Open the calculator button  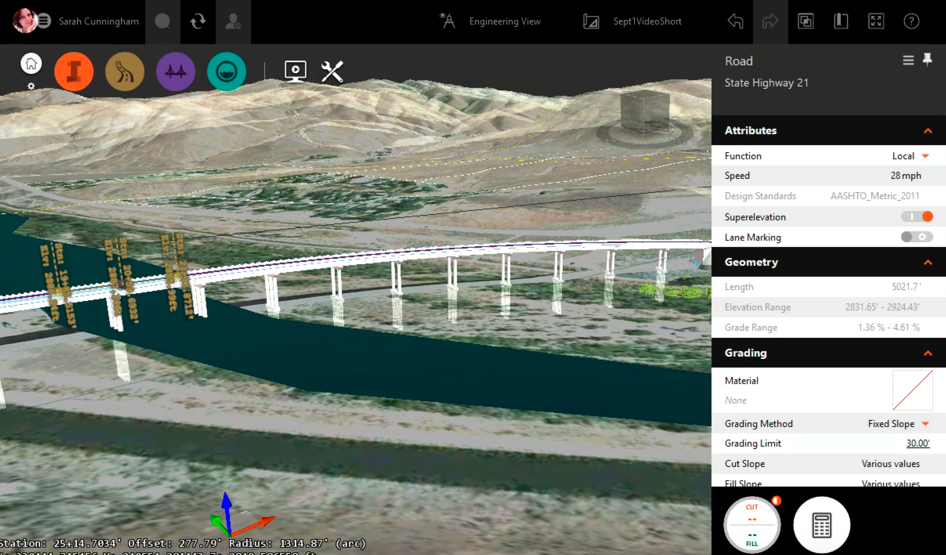pos(822,525)
